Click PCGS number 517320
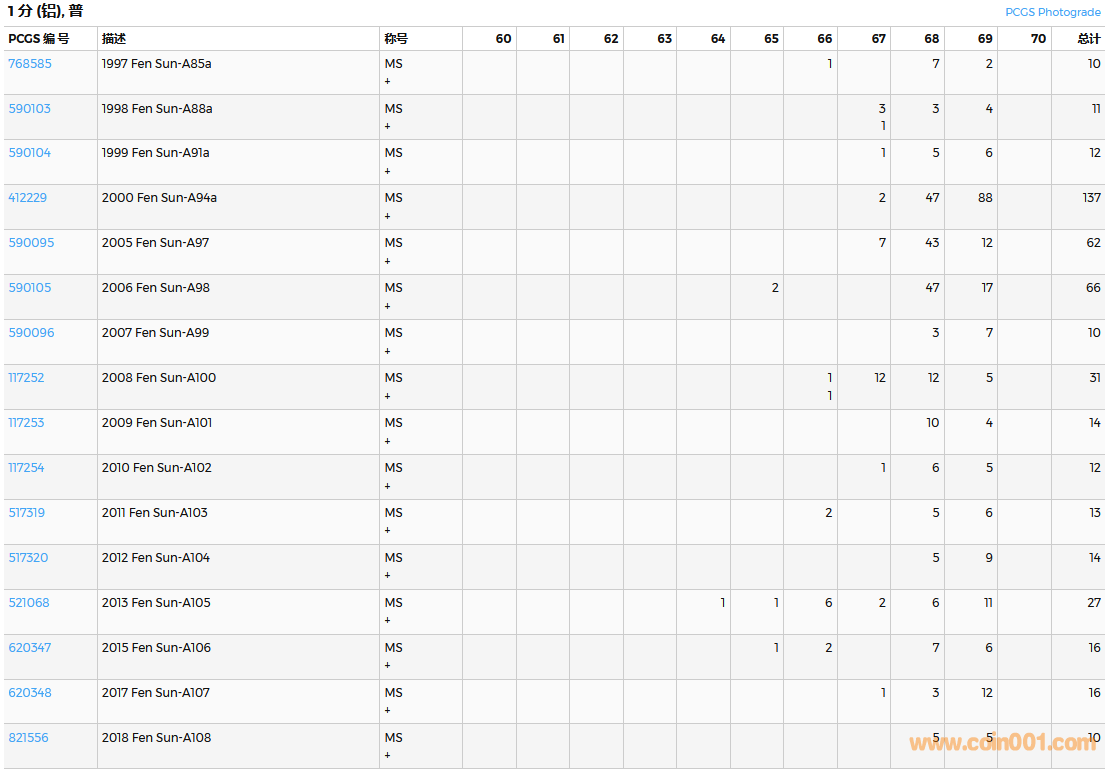Viewport: 1109px width, 770px height. [28, 558]
